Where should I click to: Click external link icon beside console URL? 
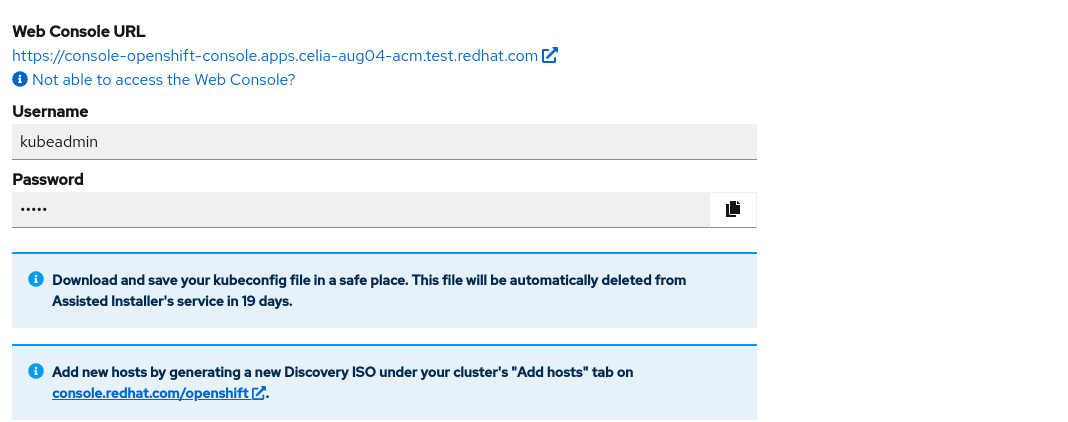(x=550, y=56)
